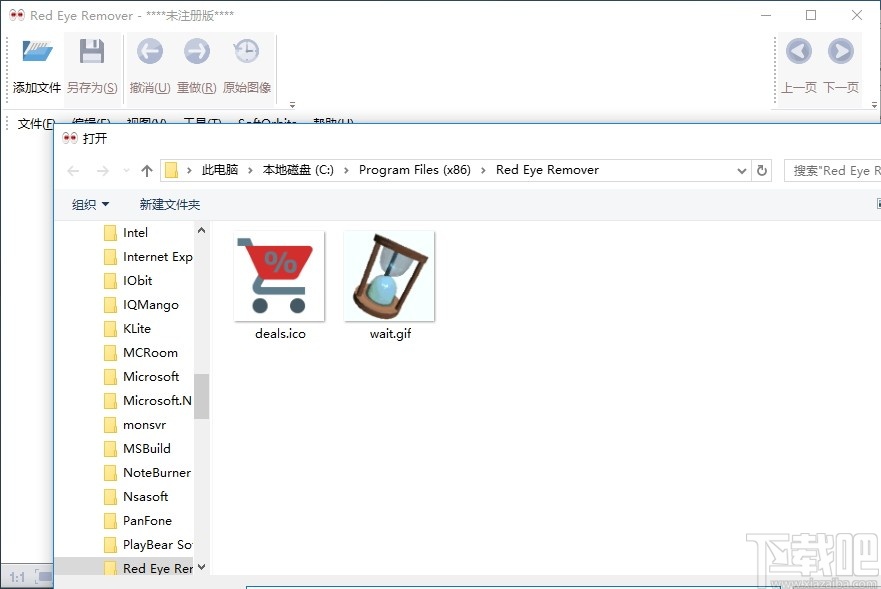Select the deals.ico thumbnail
Screen dimensions: 881x589
(279, 276)
